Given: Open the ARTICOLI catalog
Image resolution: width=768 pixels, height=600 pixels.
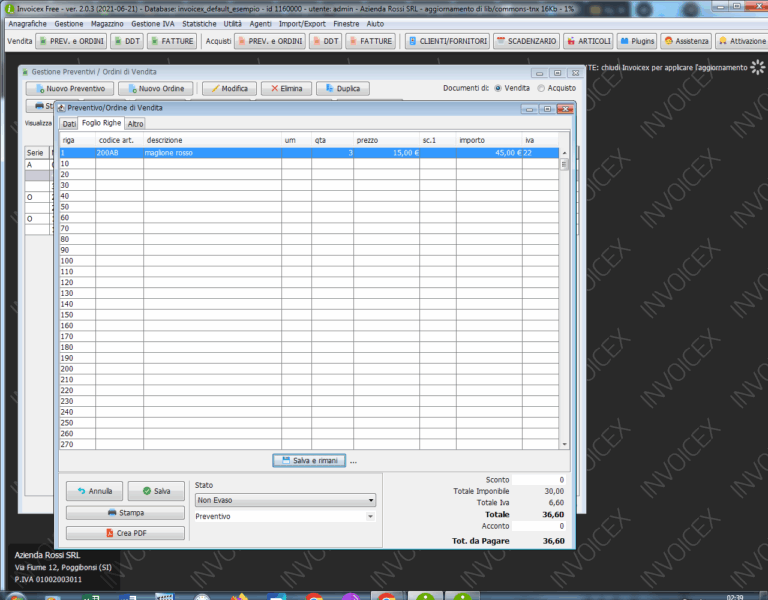Looking at the screenshot, I should tap(589, 41).
